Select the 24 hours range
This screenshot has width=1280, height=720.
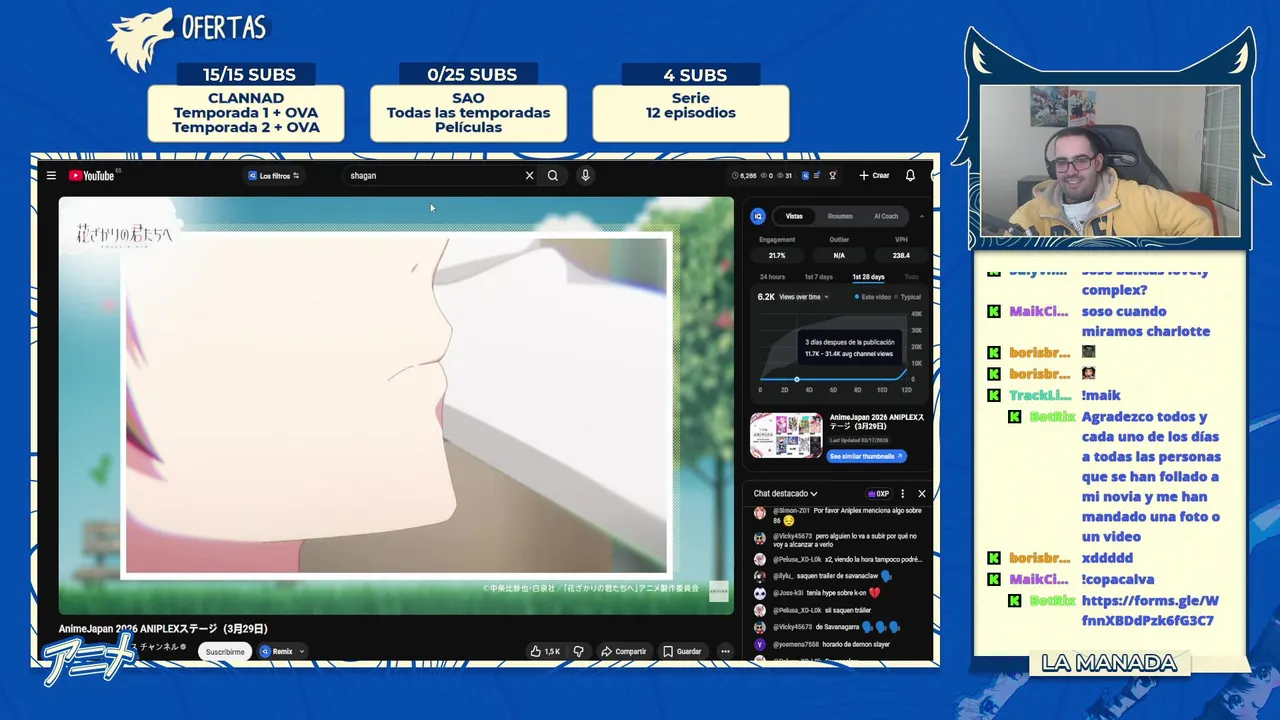pos(772,277)
